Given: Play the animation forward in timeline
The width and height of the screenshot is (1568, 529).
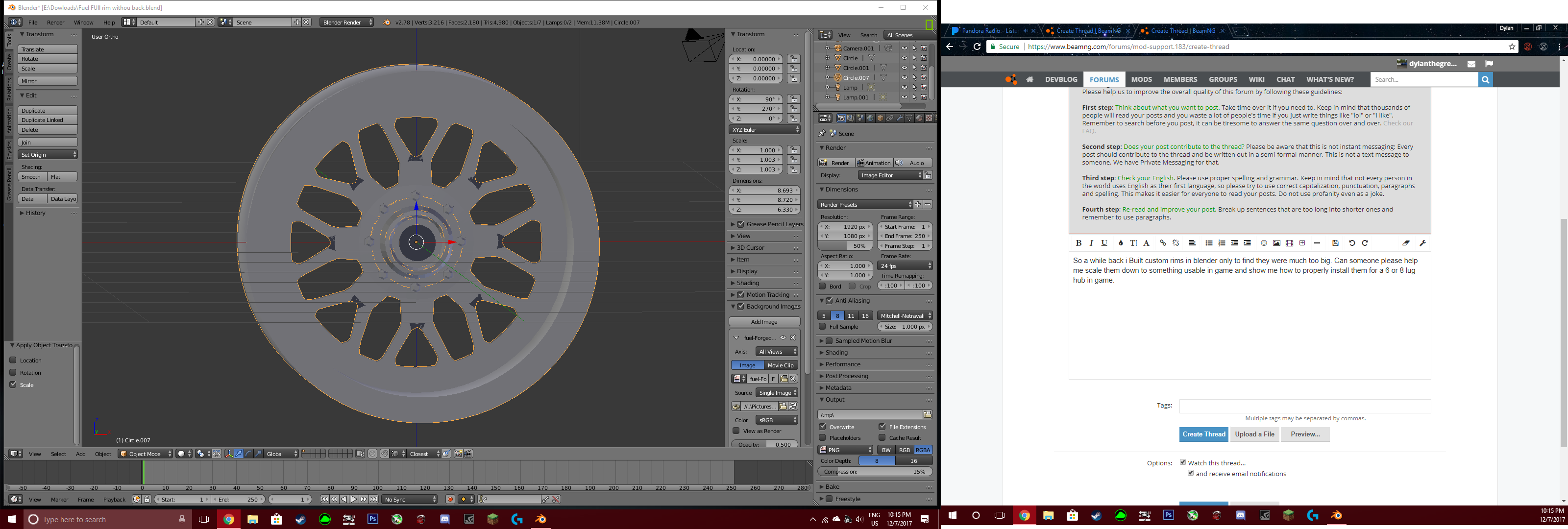Looking at the screenshot, I should pos(354,499).
